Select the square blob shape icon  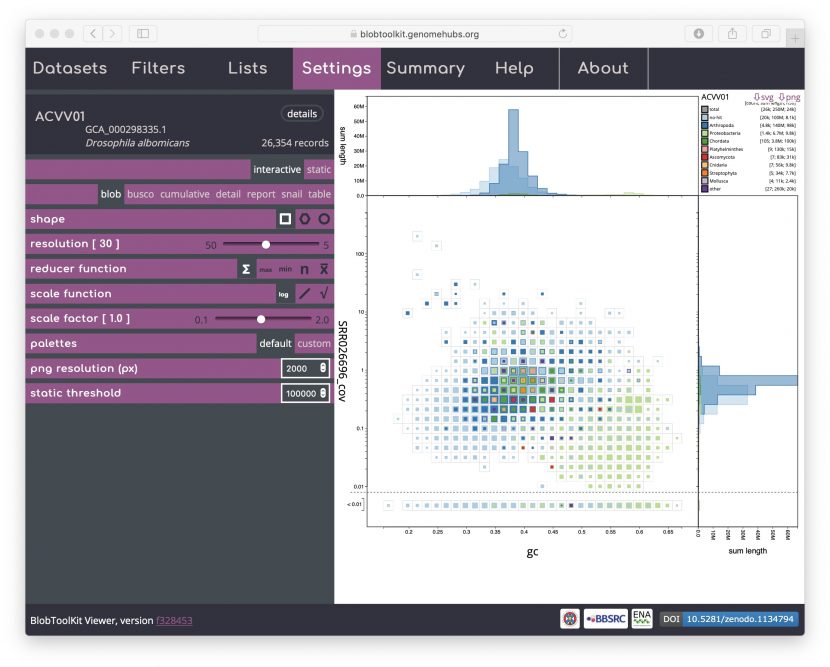pos(285,218)
